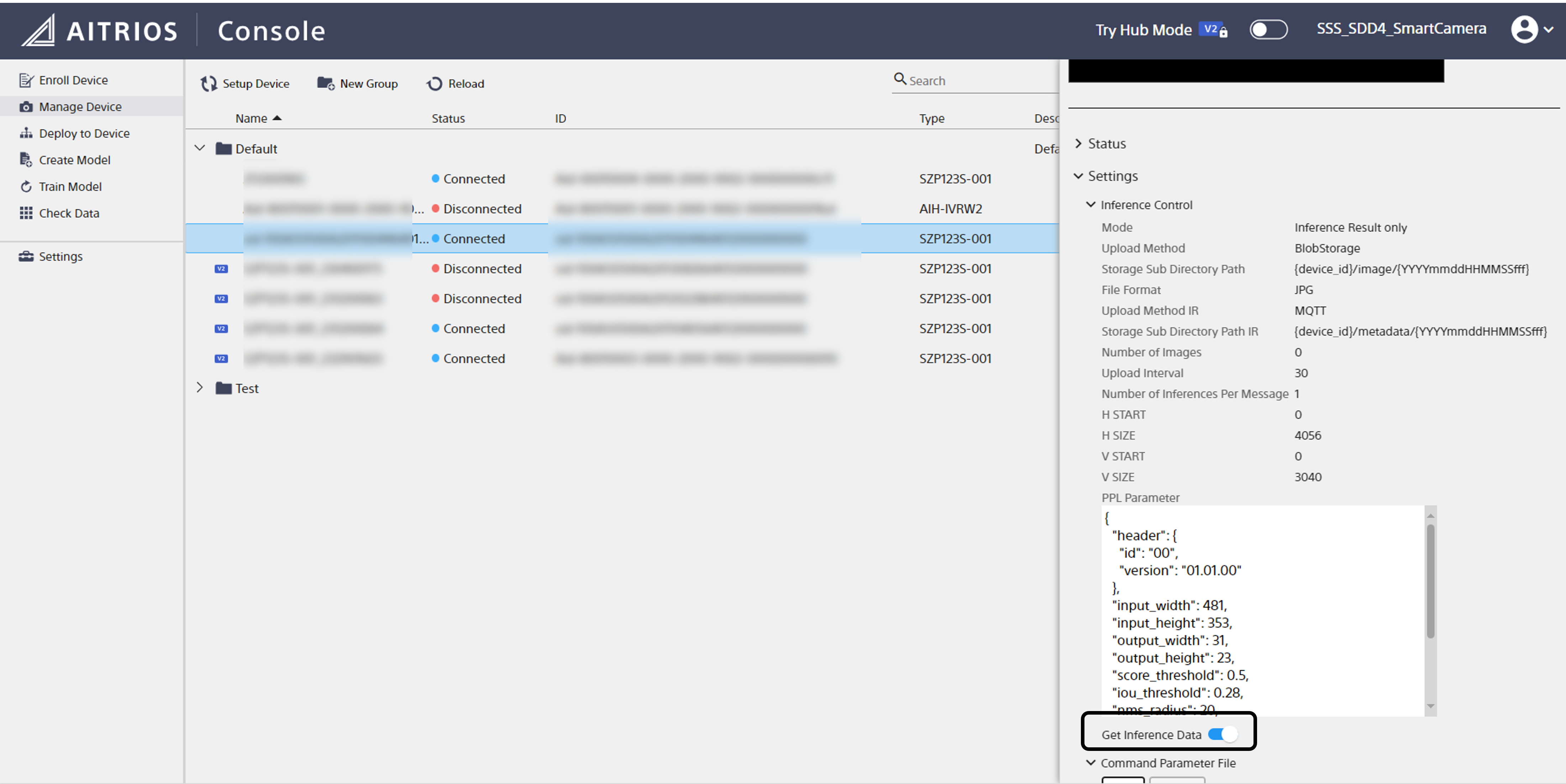Open Settings from the sidebar
This screenshot has height=784, width=1566.
60,257
